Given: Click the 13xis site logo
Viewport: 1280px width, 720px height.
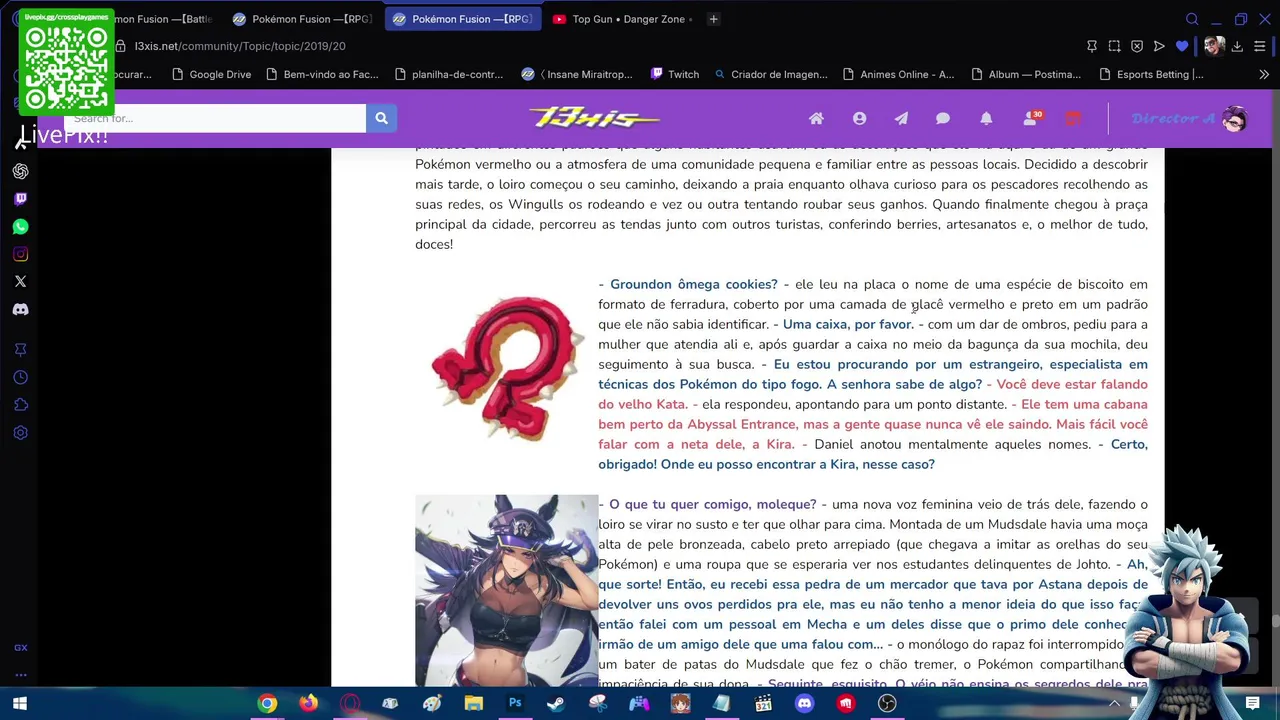Looking at the screenshot, I should point(594,118).
